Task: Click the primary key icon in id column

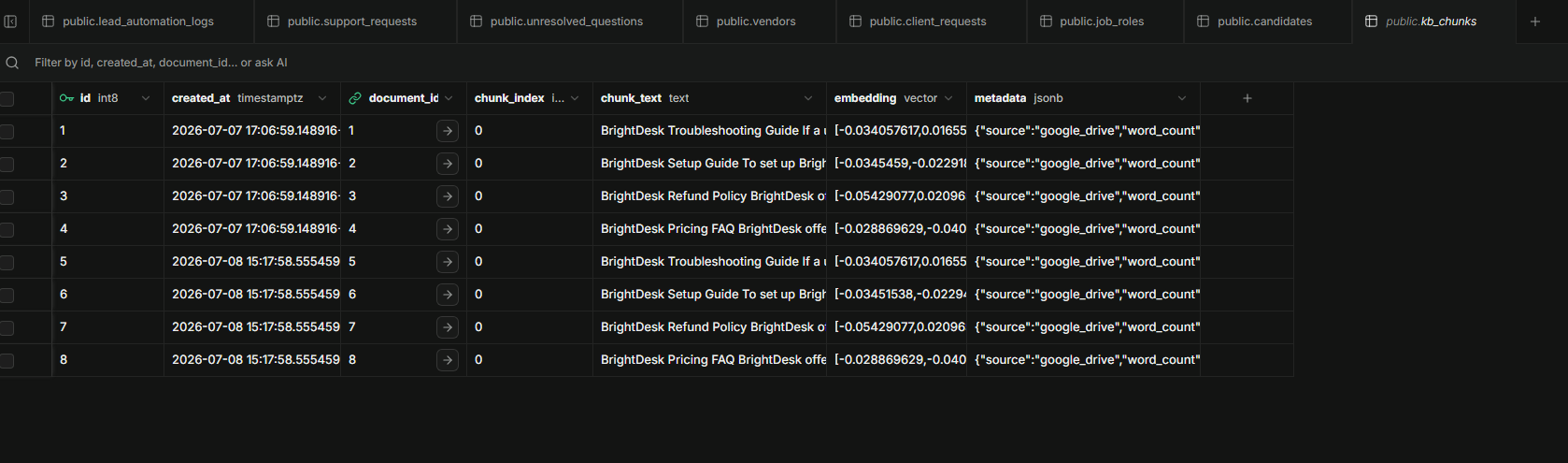Action: [x=66, y=98]
